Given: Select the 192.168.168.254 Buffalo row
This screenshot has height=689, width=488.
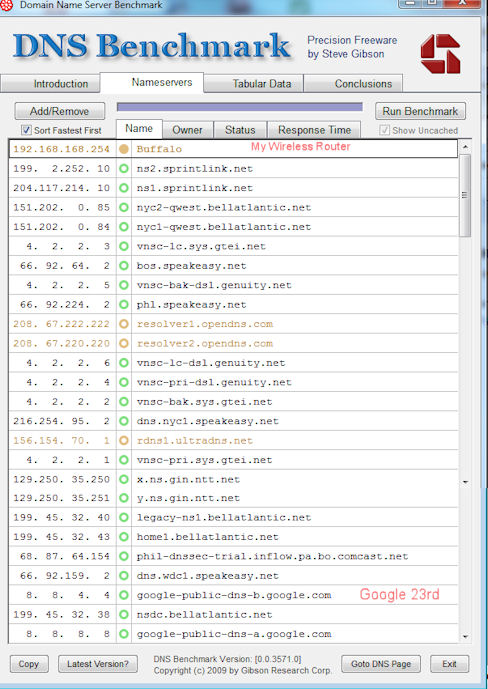Looking at the screenshot, I should (233, 149).
